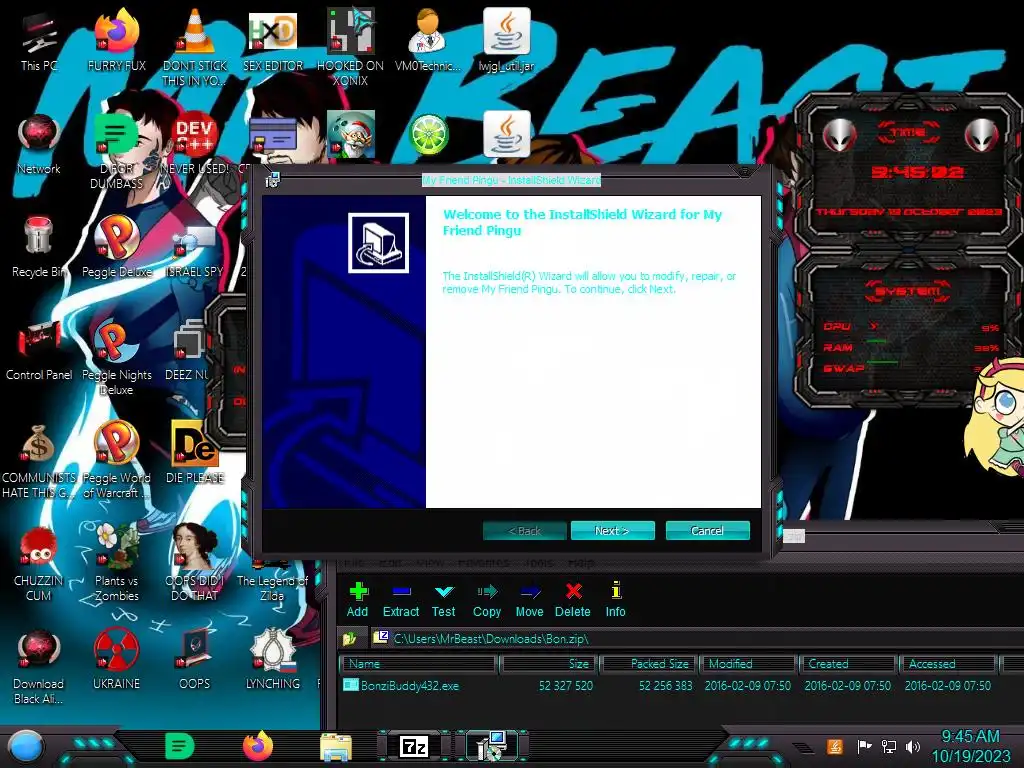Go up one folder in 7-Zip

(349, 638)
